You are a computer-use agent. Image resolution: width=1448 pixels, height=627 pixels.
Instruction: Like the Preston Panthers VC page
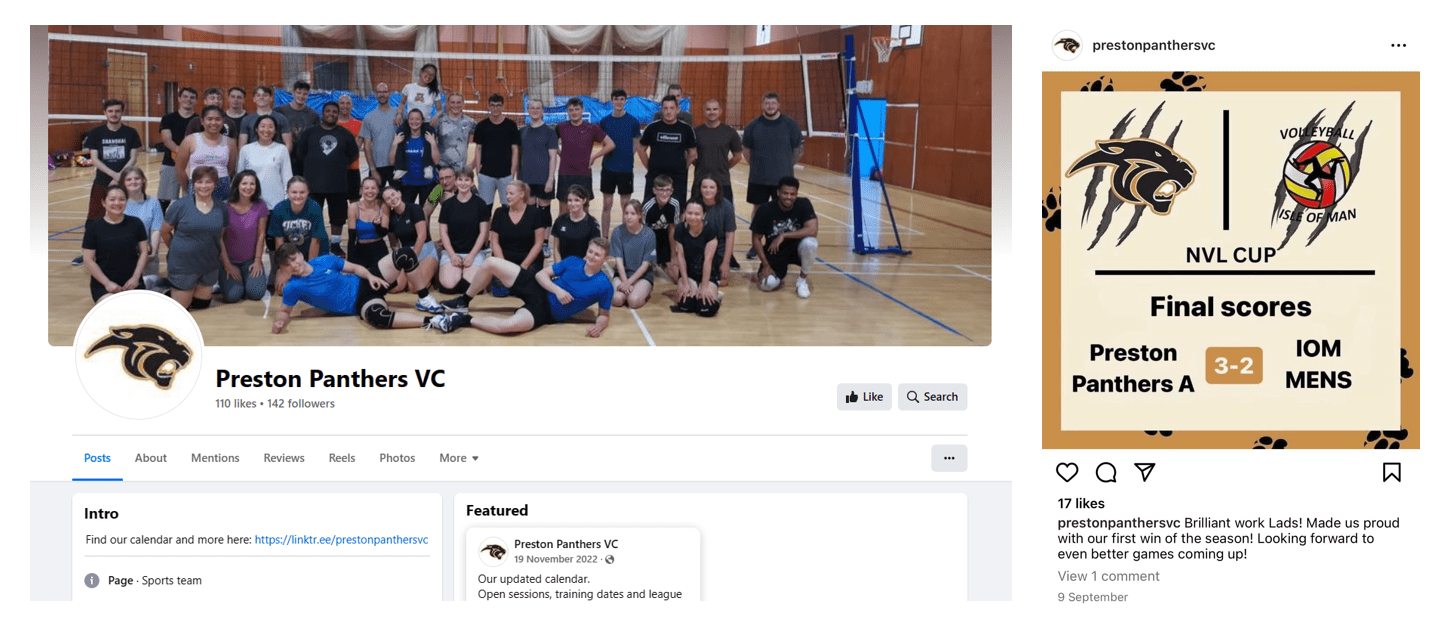click(x=864, y=397)
